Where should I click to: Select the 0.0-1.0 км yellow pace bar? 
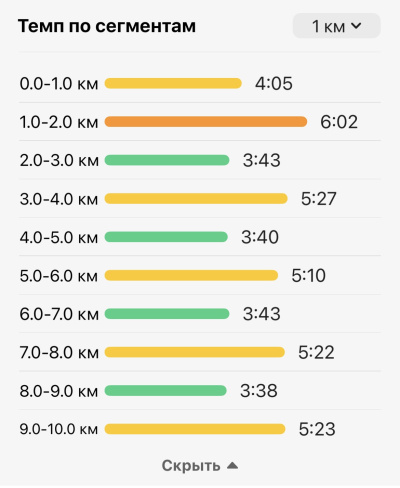[x=173, y=83]
